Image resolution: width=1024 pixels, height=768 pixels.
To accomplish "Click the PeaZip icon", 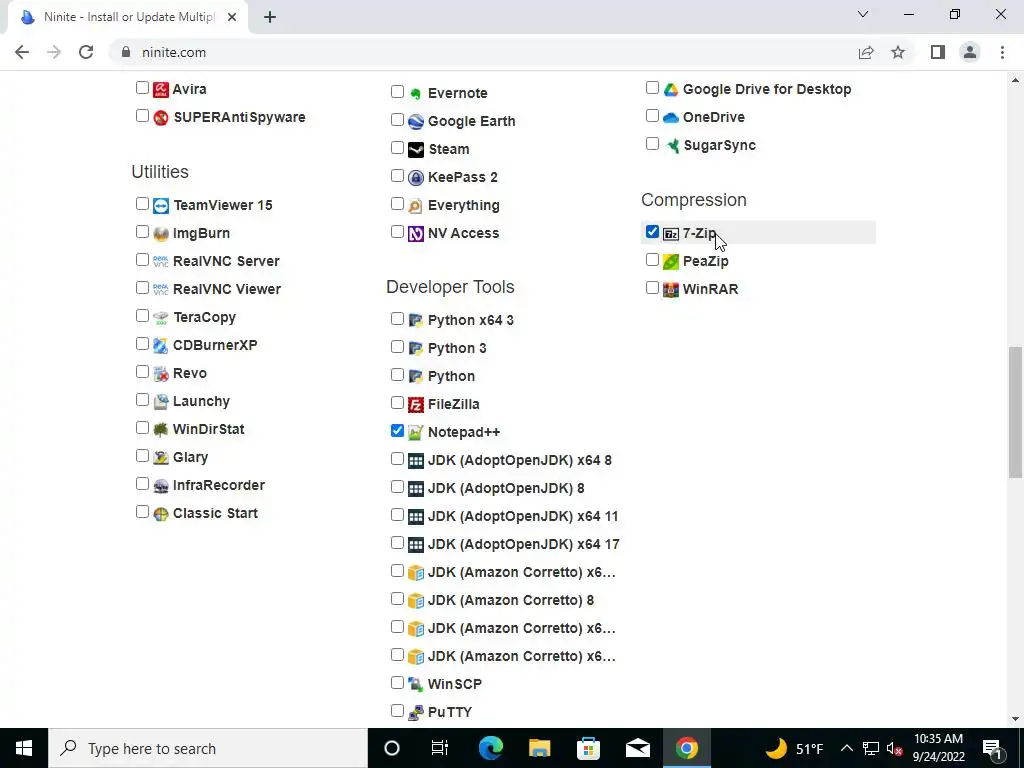I will [671, 262].
